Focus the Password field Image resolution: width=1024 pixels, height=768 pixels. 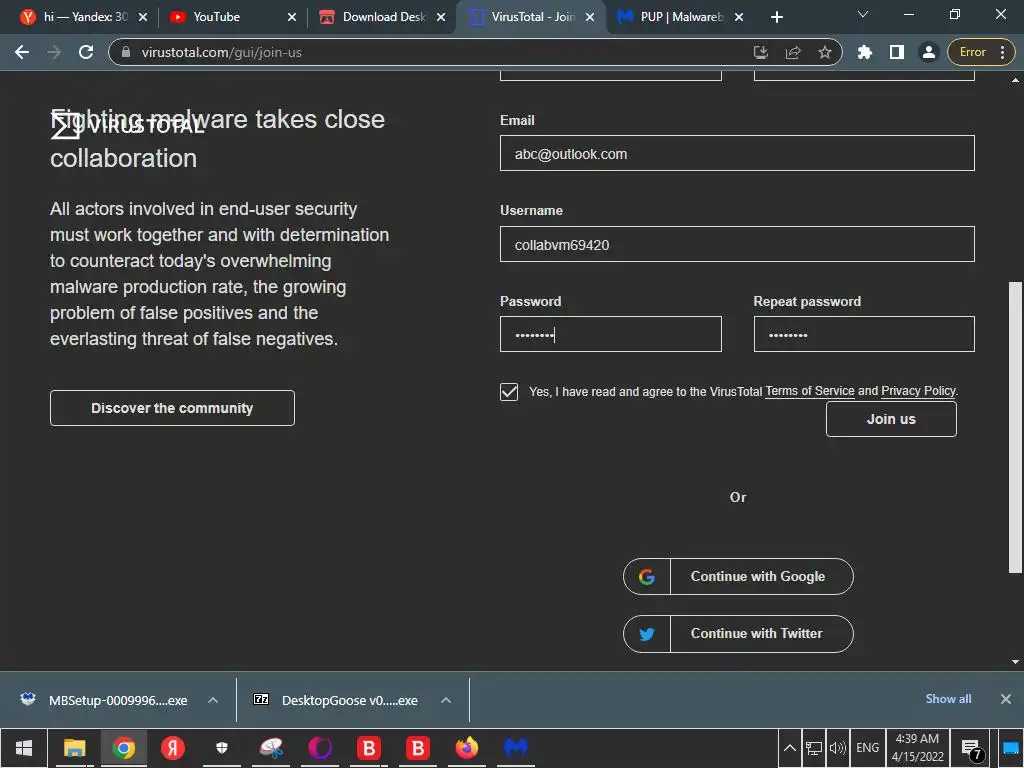(611, 334)
